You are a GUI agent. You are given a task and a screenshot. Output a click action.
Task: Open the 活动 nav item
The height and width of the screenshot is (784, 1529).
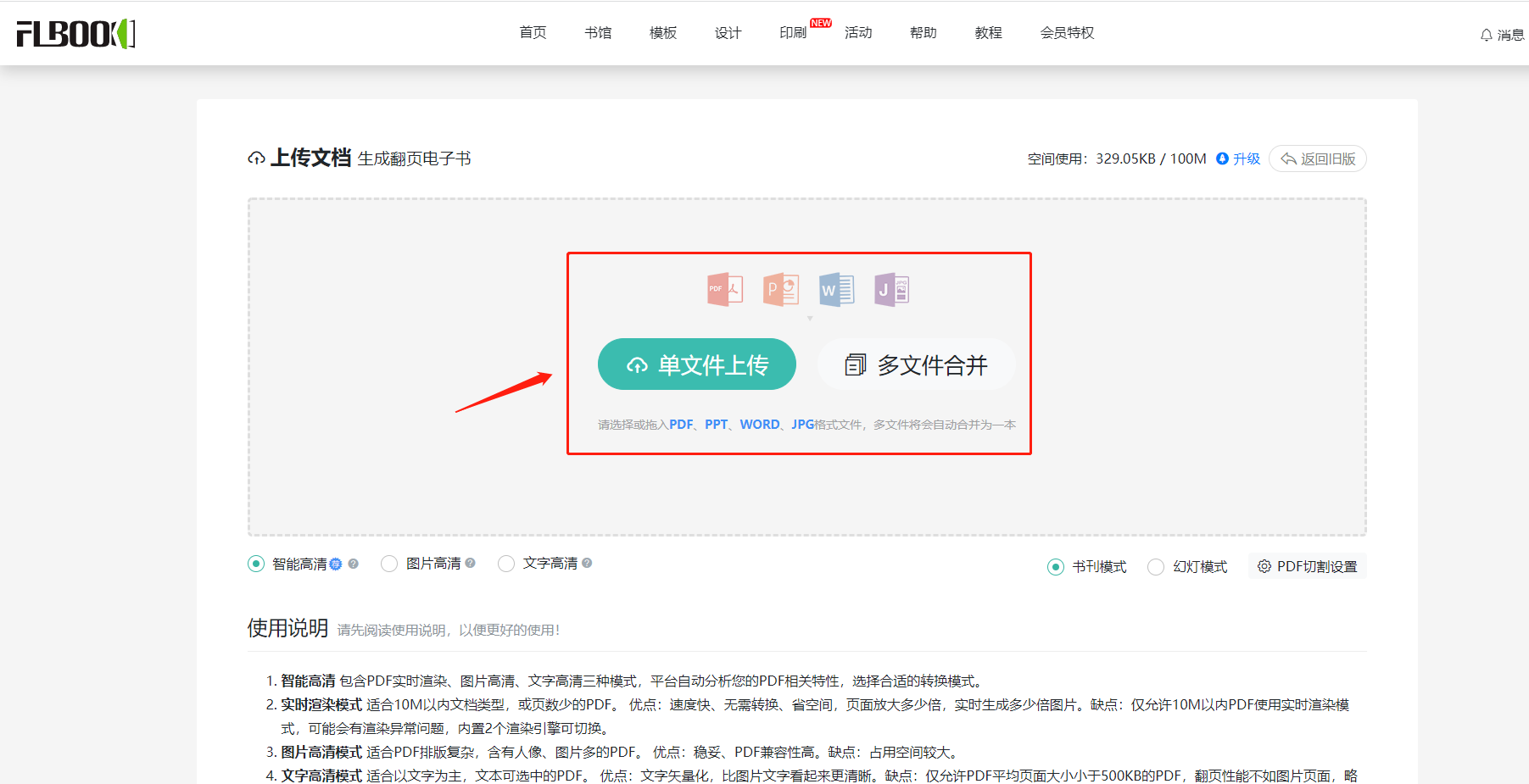pos(858,33)
